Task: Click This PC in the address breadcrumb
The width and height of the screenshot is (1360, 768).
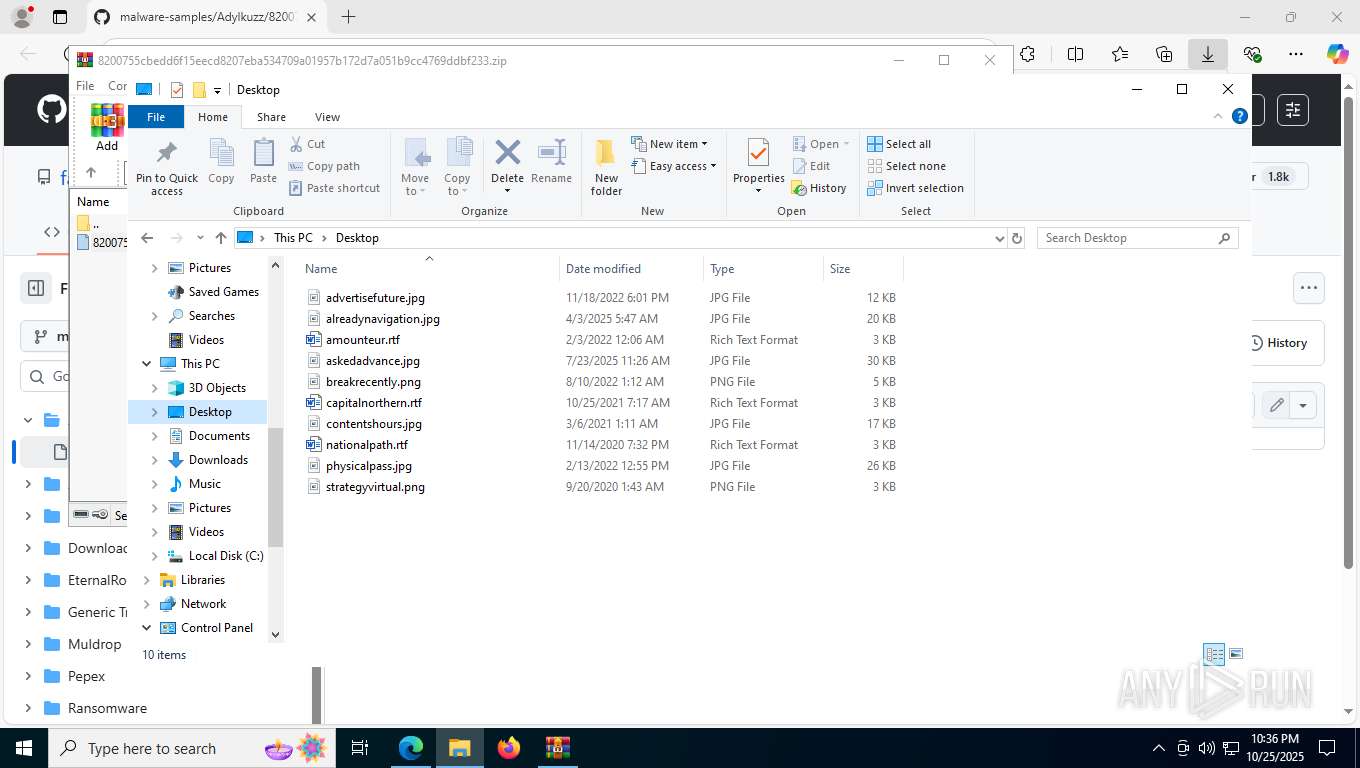Action: tap(293, 238)
